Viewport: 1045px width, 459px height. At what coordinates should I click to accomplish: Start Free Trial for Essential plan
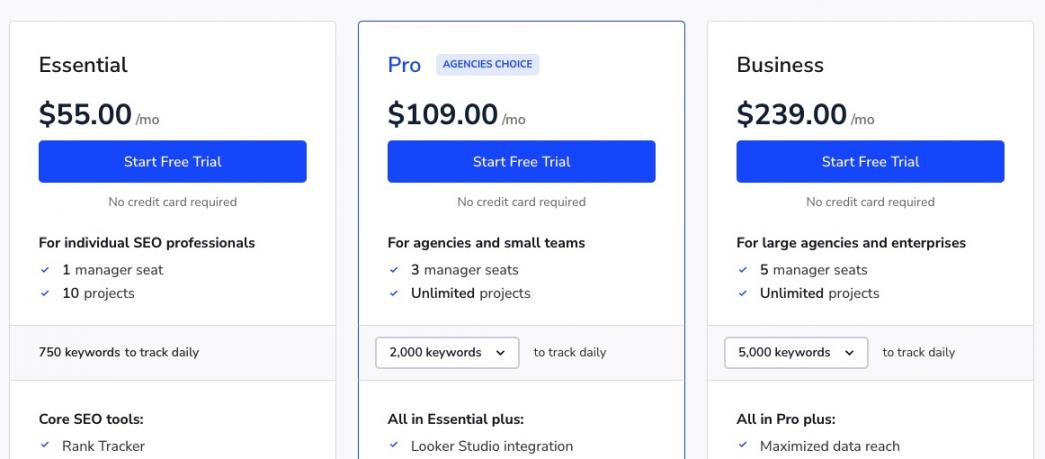[x=172, y=162]
